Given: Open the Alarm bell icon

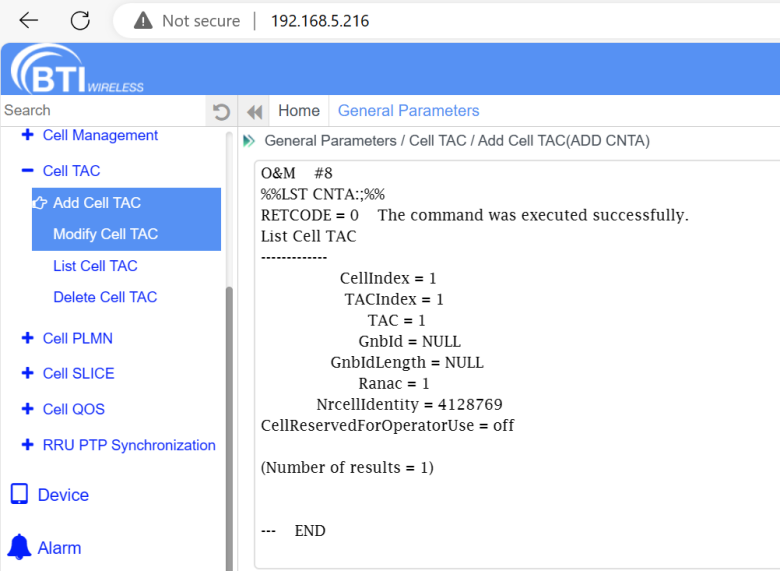Looking at the screenshot, I should [x=19, y=547].
